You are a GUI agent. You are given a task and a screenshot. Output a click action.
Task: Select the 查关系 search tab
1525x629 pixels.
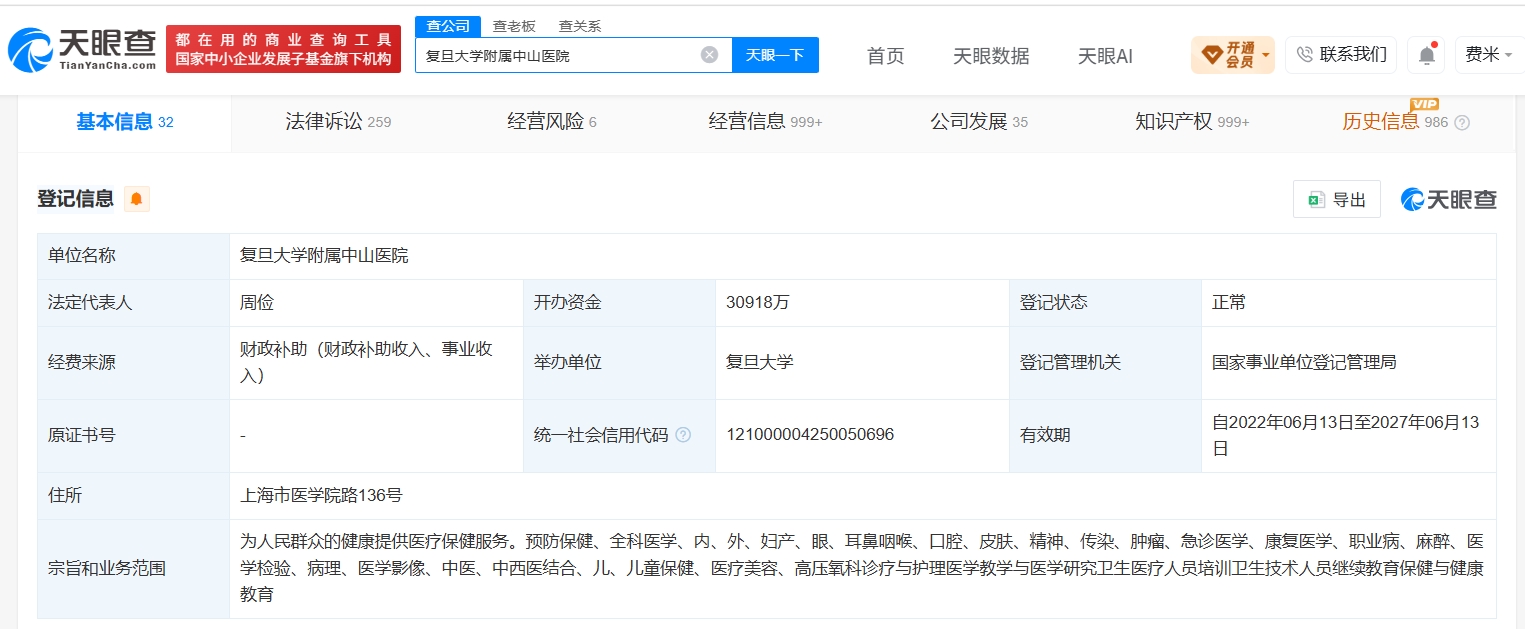click(580, 26)
